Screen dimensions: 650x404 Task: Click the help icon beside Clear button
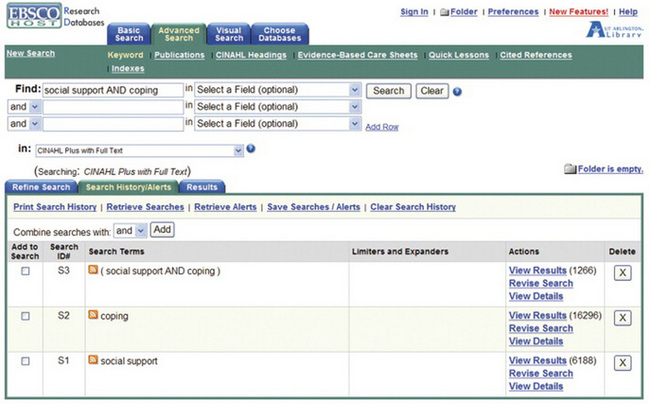point(457,91)
